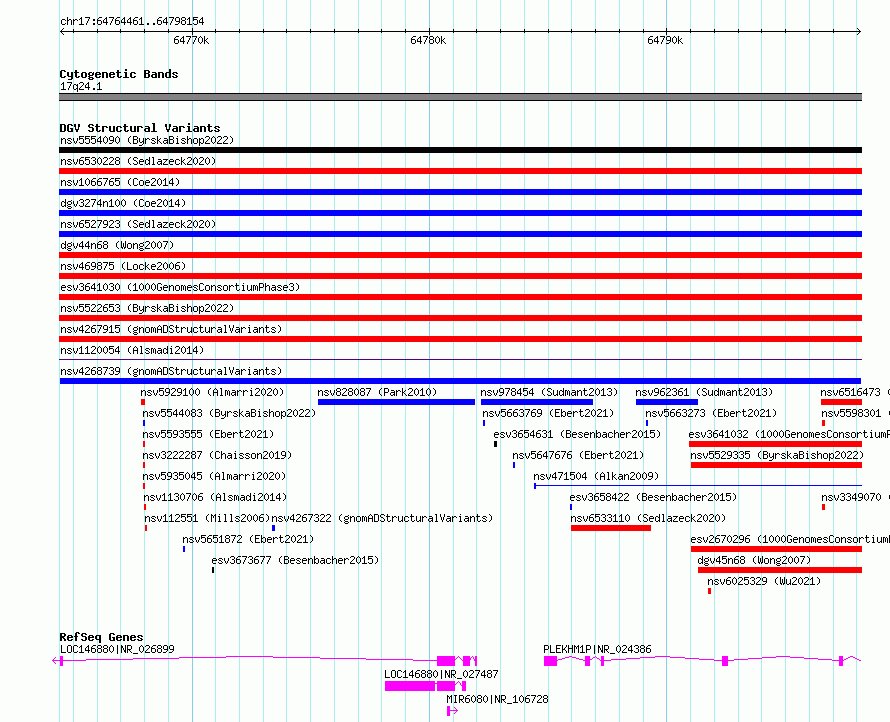
Task: Click LOC146880|NR_026899 gene label
Action: coord(117,649)
